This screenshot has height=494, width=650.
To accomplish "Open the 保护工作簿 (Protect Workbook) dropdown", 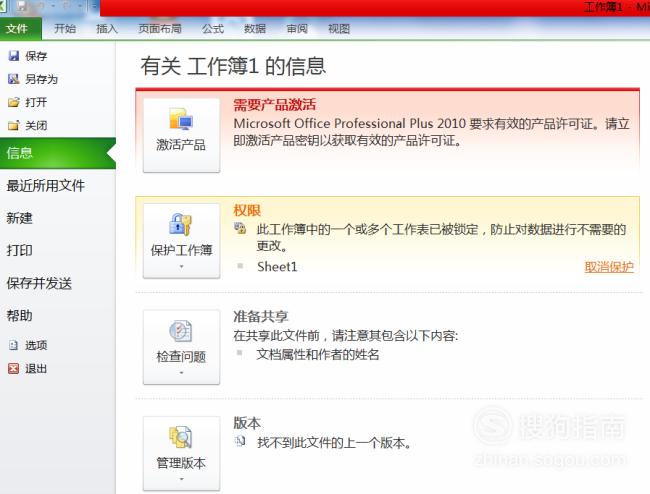I will 181,240.
